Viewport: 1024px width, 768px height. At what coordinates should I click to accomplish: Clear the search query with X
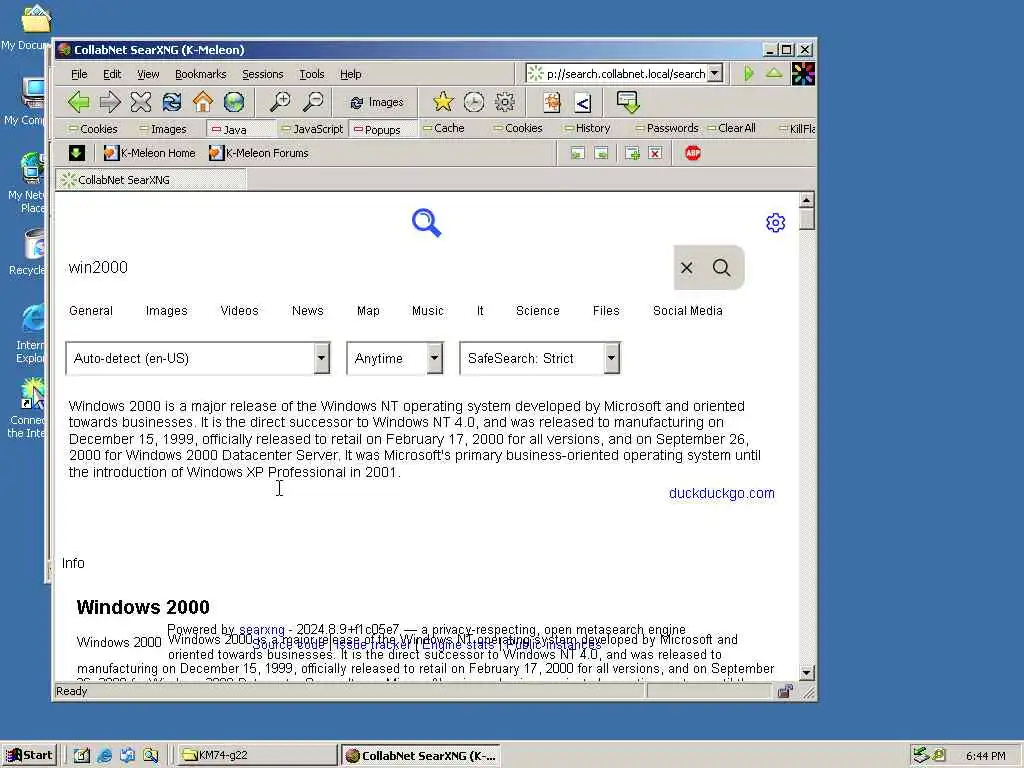(x=686, y=268)
